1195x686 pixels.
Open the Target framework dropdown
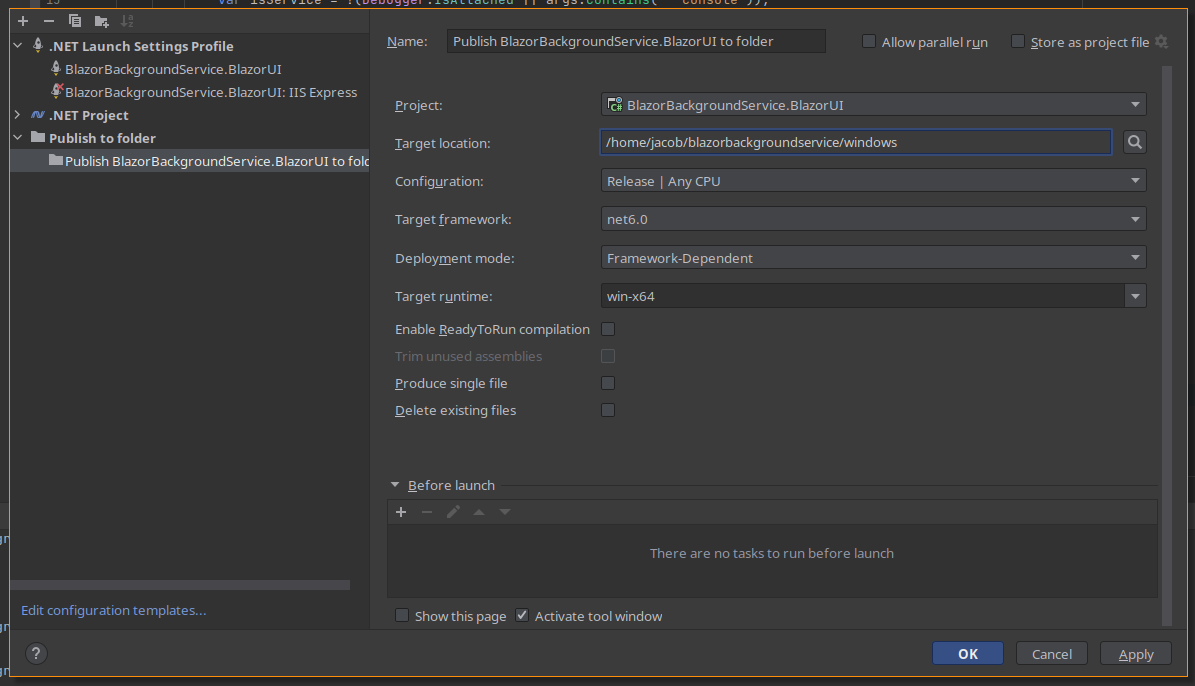coord(873,220)
